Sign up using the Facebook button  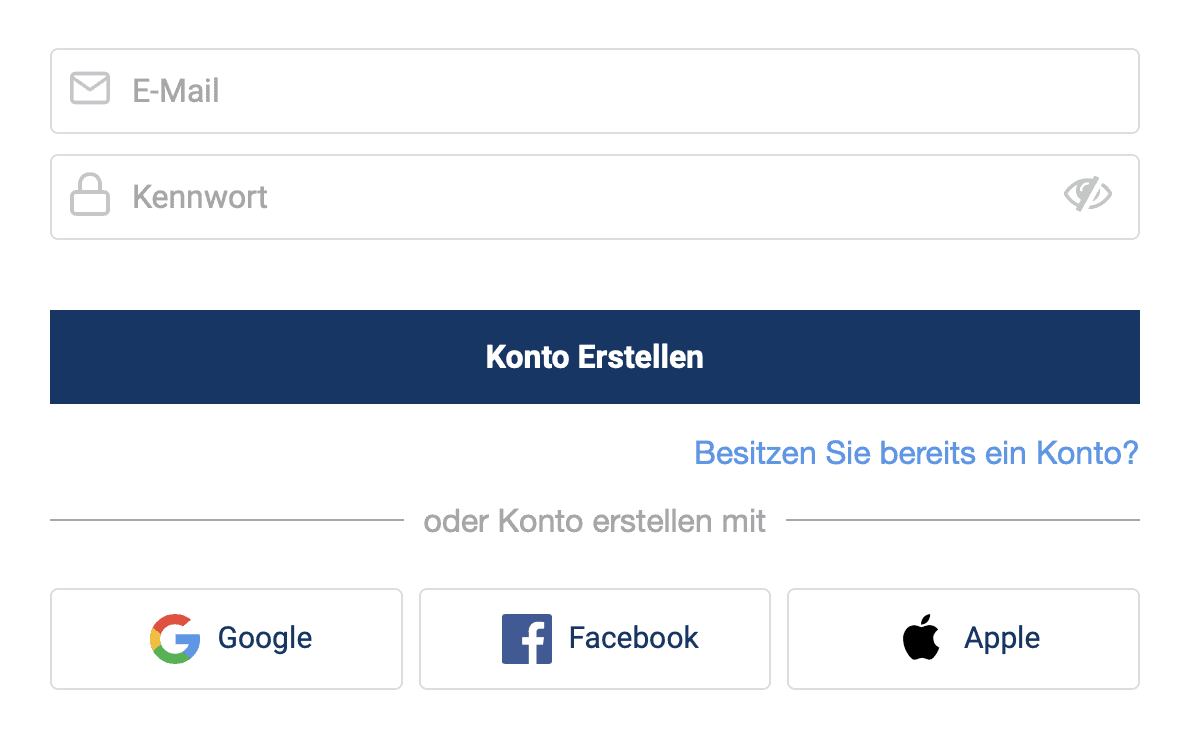point(594,639)
